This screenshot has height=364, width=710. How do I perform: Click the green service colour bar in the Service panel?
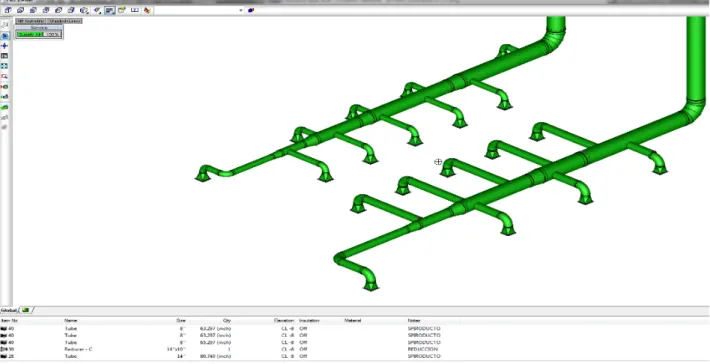[30, 34]
